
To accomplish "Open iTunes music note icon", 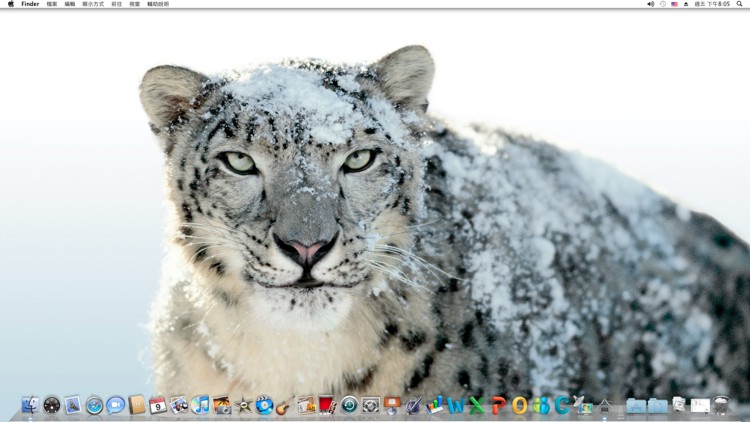I will point(200,405).
